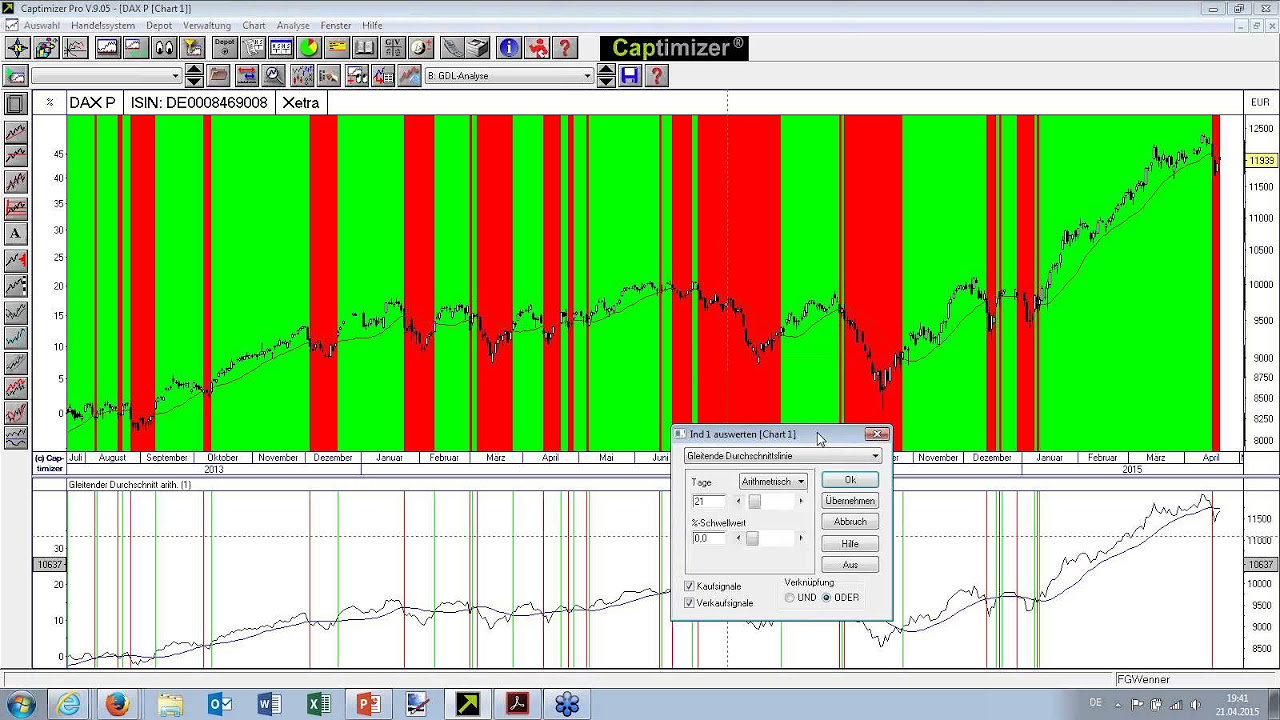Image resolution: width=1280 pixels, height=720 pixels.
Task: Click the Aus button
Action: [850, 565]
